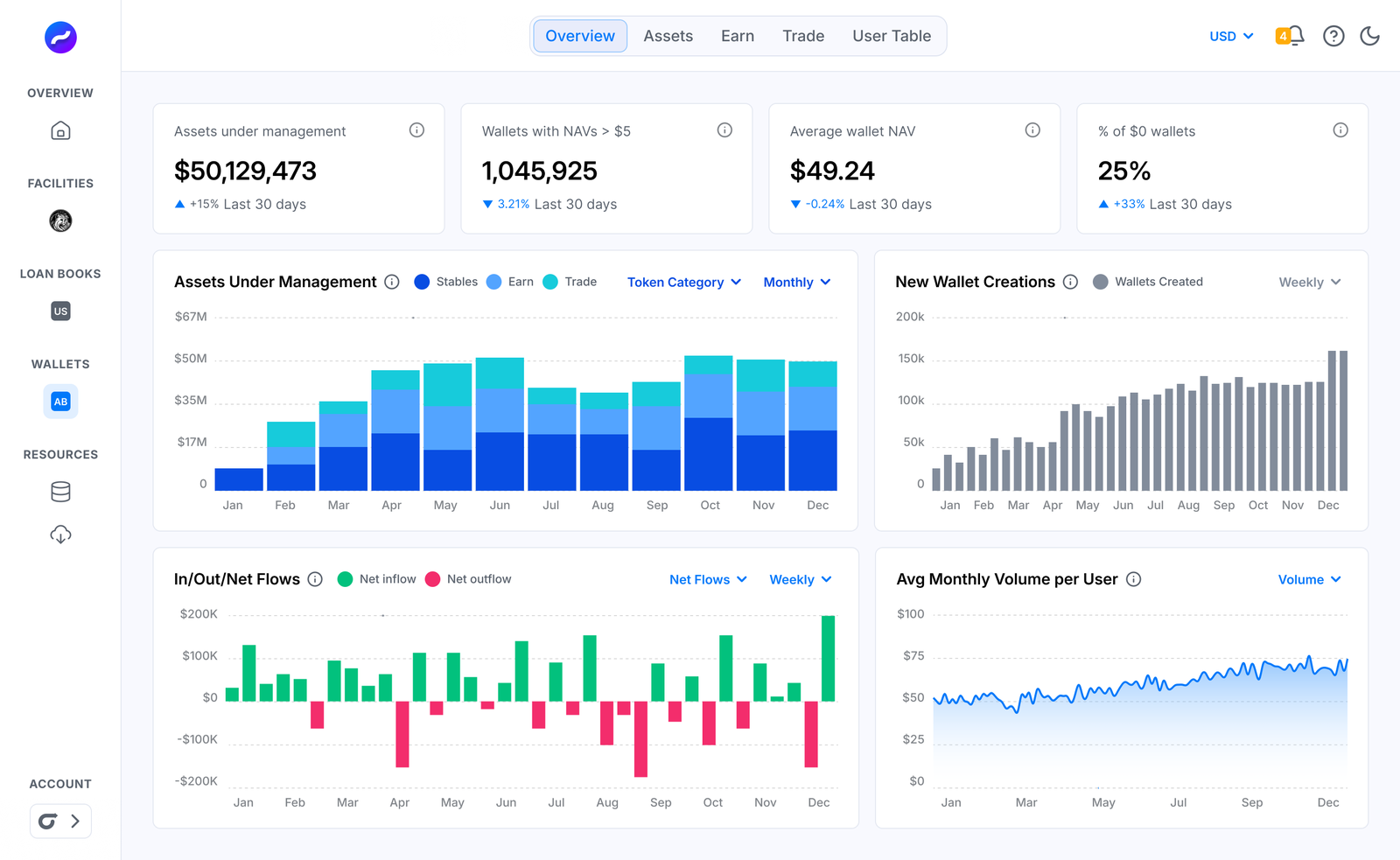Screen dimensions: 1400x860
Task: Toggle the Earn legend series in the chart
Action: click(x=509, y=282)
